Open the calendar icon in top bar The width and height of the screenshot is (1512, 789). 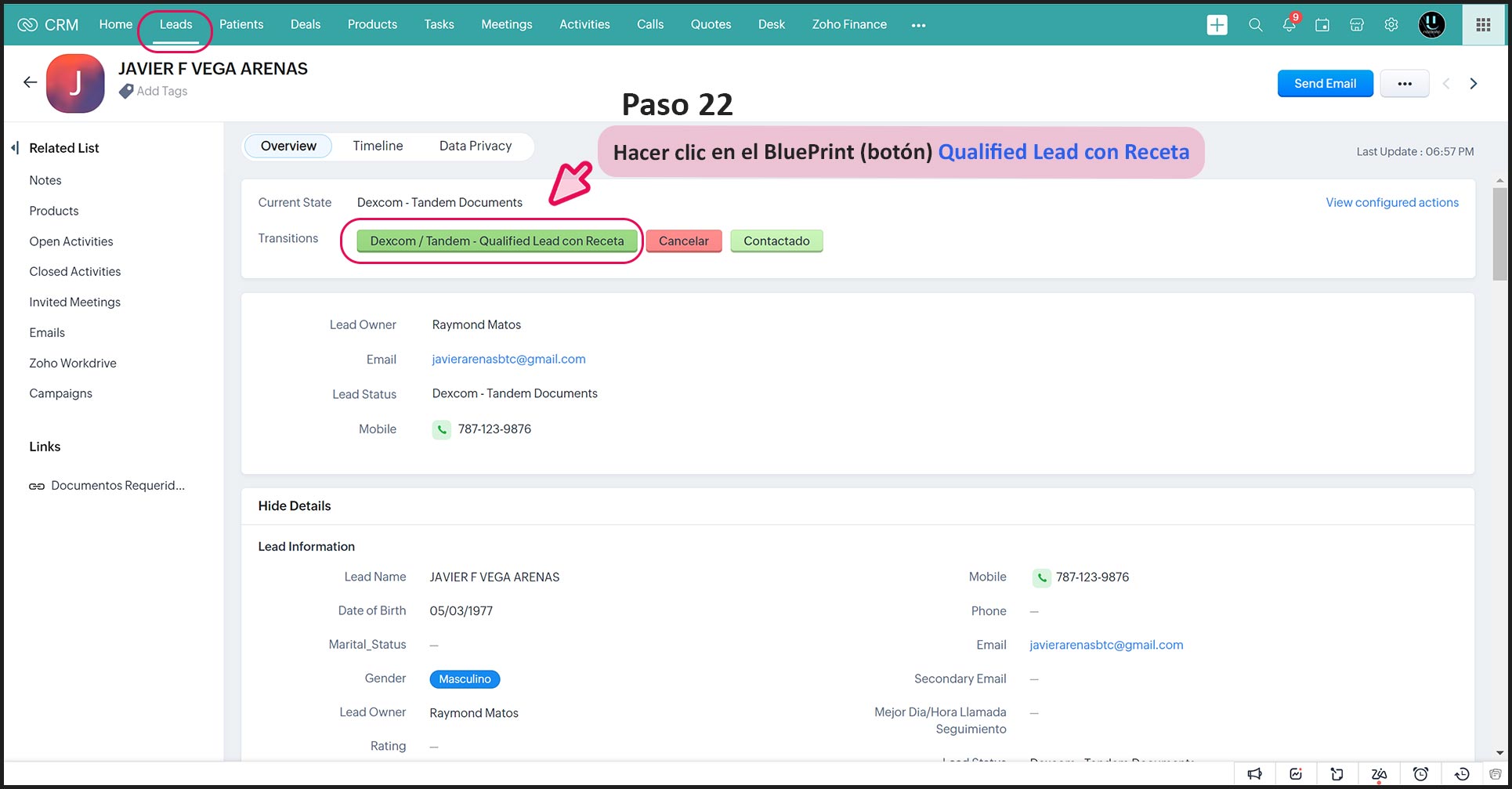(x=1322, y=25)
